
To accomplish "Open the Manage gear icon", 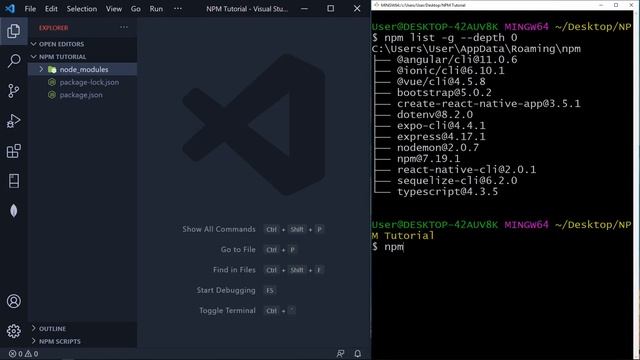I will pyautogui.click(x=13, y=331).
